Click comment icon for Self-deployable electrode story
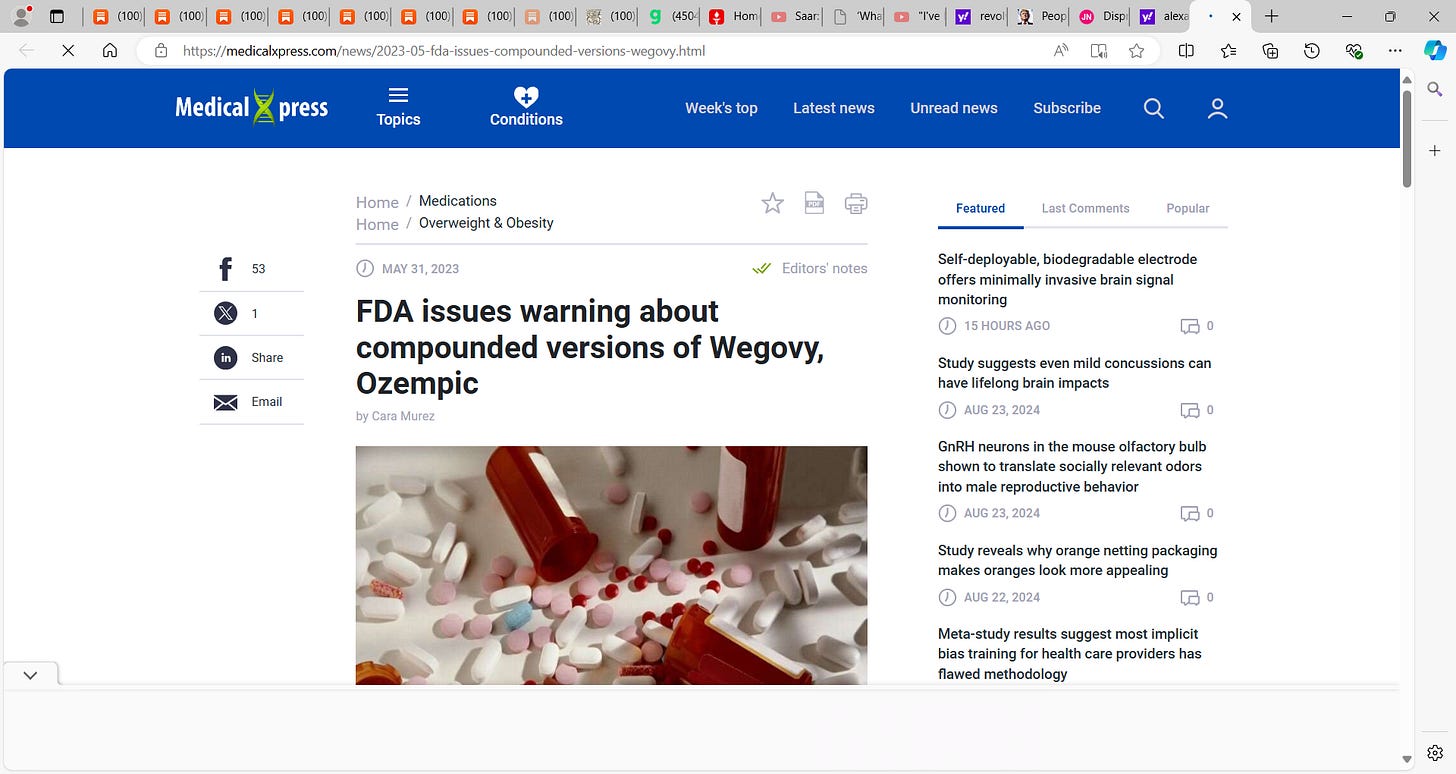1456x774 pixels. click(1189, 326)
